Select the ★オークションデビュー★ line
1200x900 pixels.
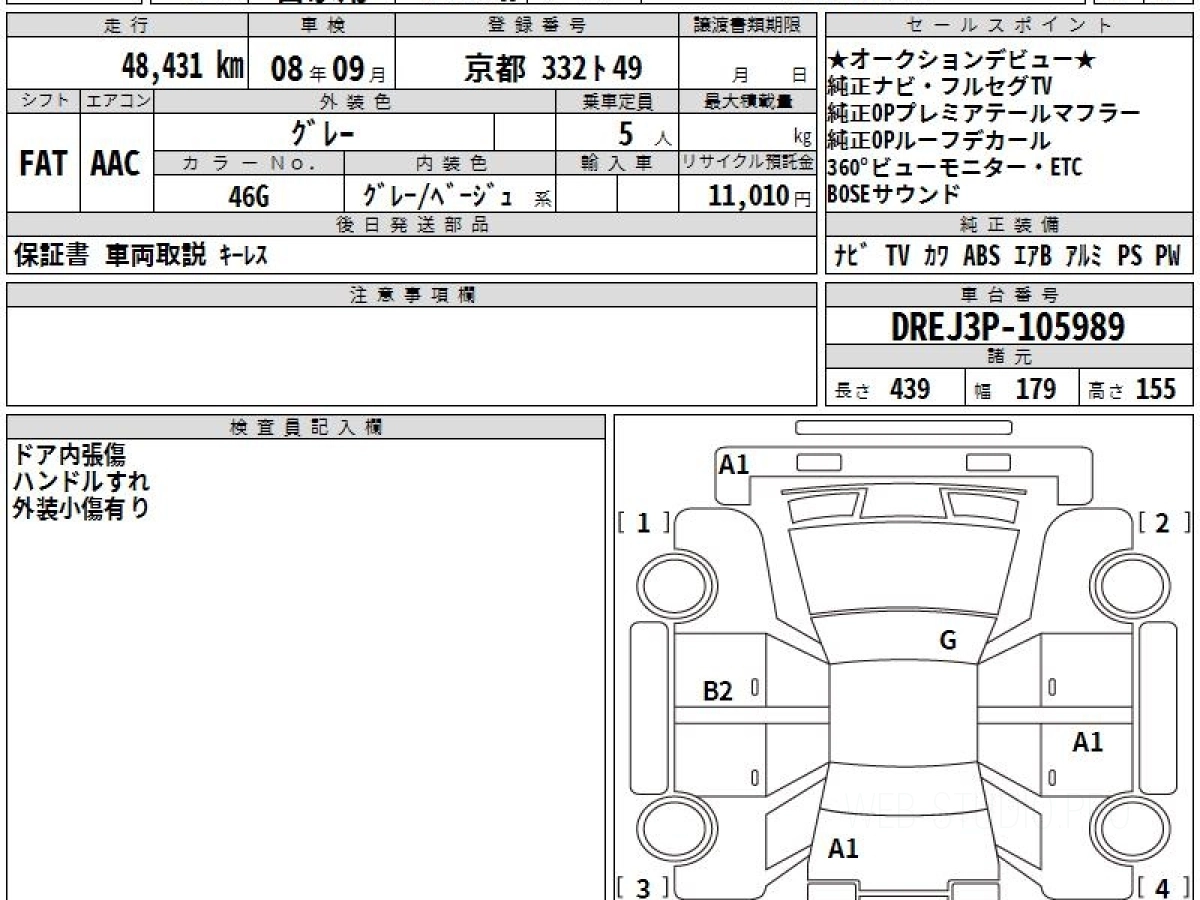coord(962,61)
